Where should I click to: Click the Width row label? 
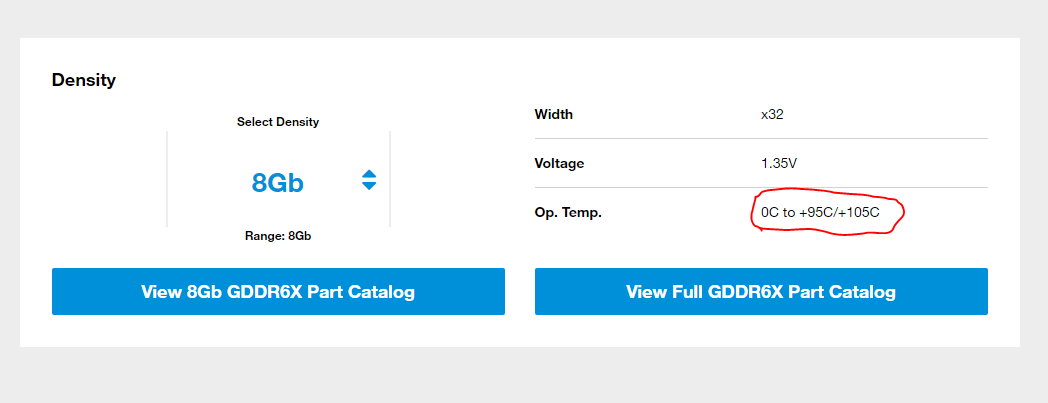point(553,114)
